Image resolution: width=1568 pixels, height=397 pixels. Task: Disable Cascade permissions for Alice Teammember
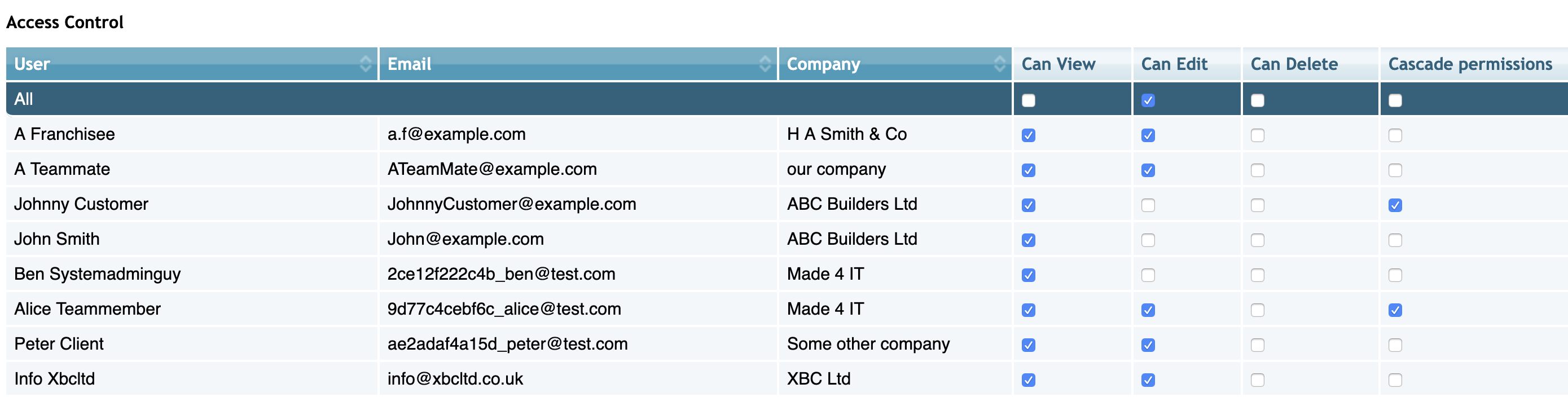(x=1395, y=310)
